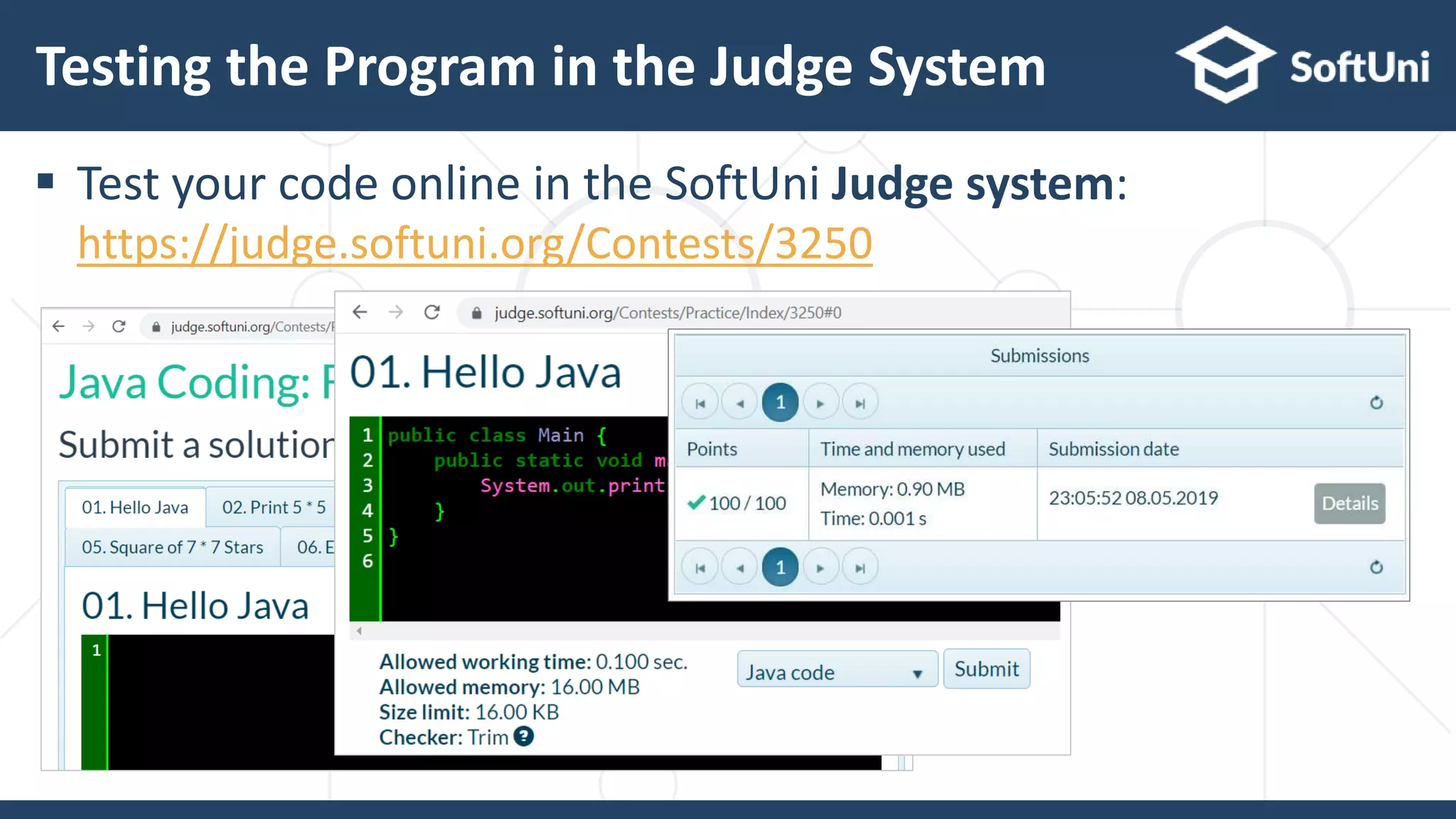Click the 01. Hello Java heading in front window
This screenshot has width=1456, height=819.
point(486,372)
